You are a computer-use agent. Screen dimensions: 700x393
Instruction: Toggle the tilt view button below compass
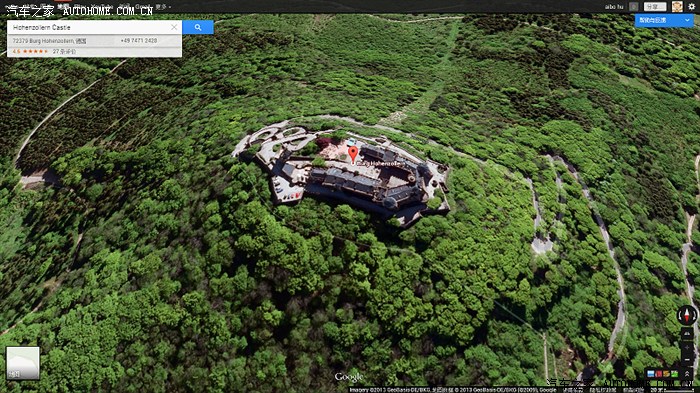(x=687, y=333)
